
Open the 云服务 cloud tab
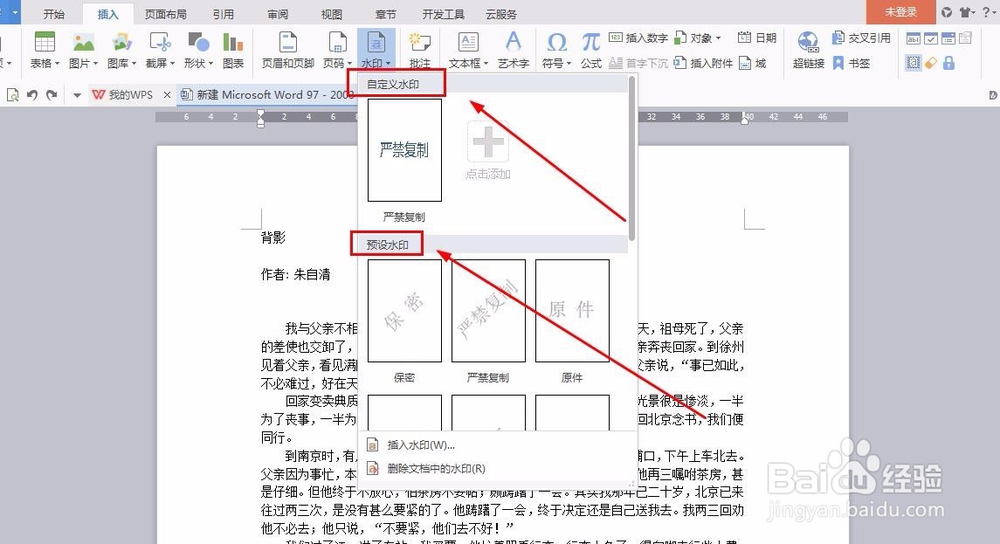(501, 13)
